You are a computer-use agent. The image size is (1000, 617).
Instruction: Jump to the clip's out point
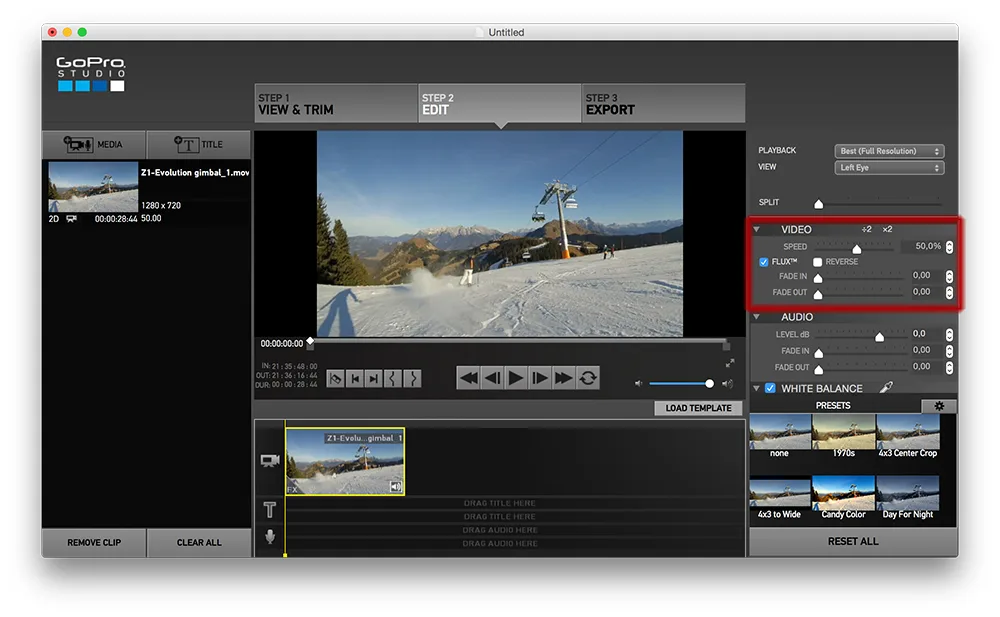click(374, 378)
